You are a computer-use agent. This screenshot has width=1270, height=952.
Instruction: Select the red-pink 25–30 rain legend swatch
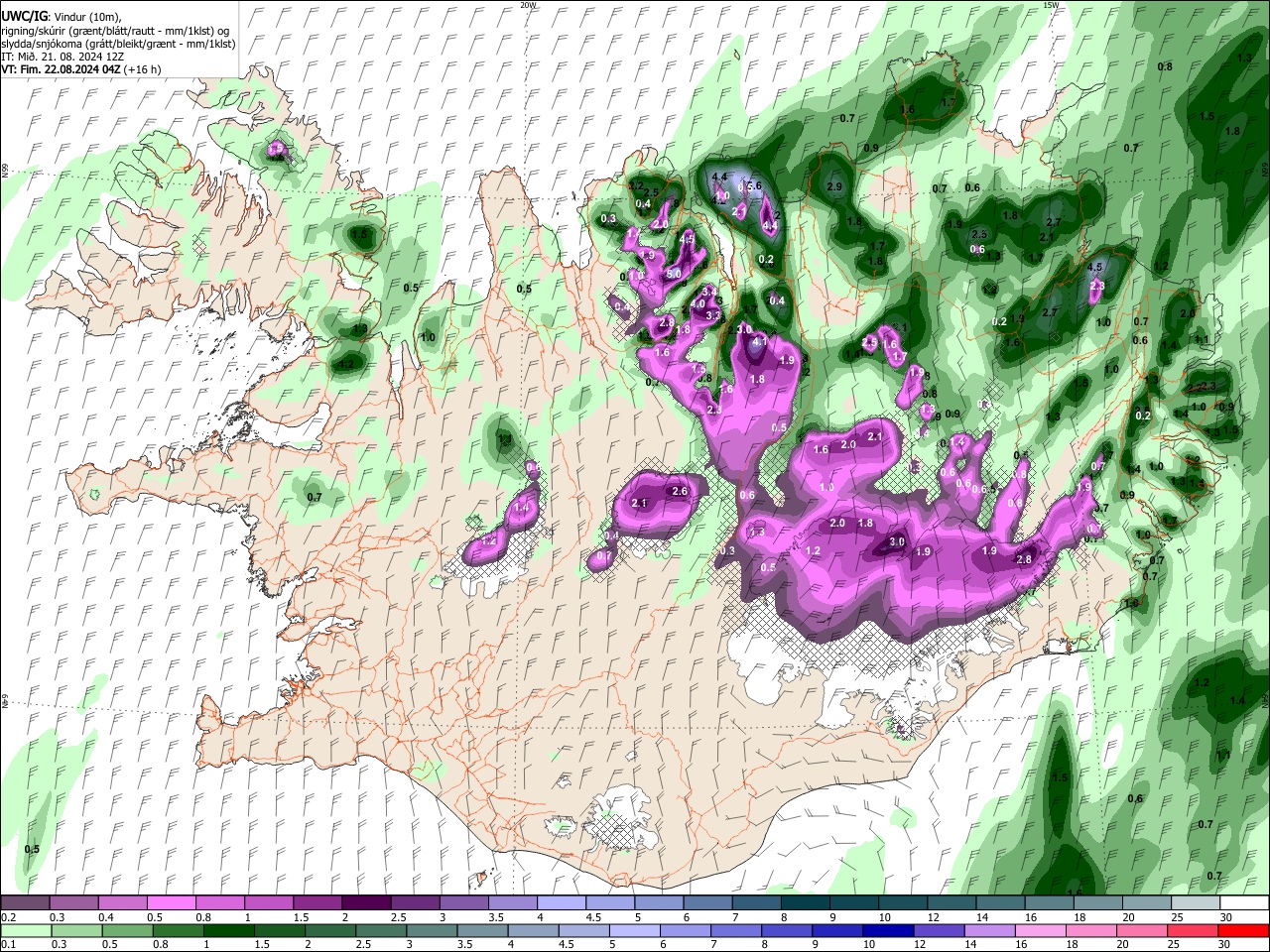point(1193,930)
